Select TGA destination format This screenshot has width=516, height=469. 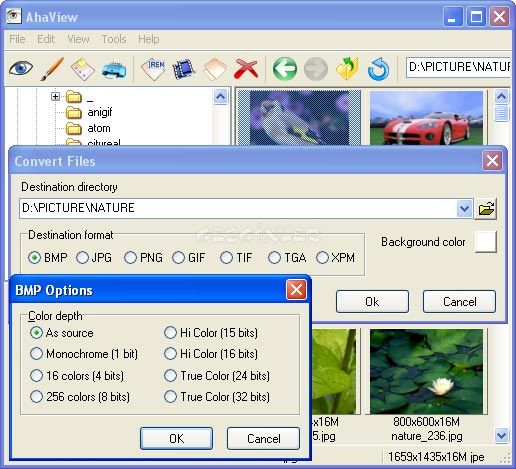[287, 258]
